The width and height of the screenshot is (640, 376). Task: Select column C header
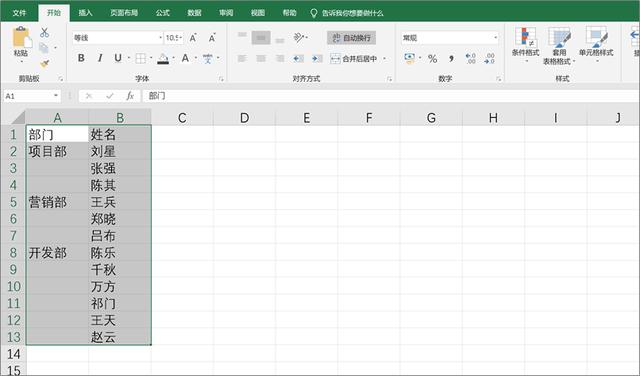(182, 118)
